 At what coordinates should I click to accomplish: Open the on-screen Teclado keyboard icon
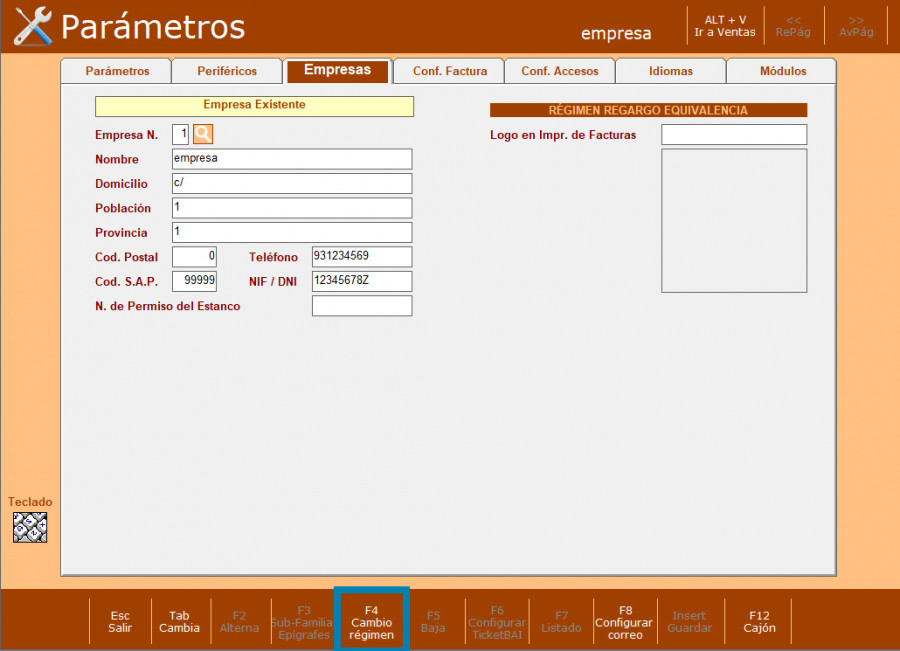click(30, 527)
